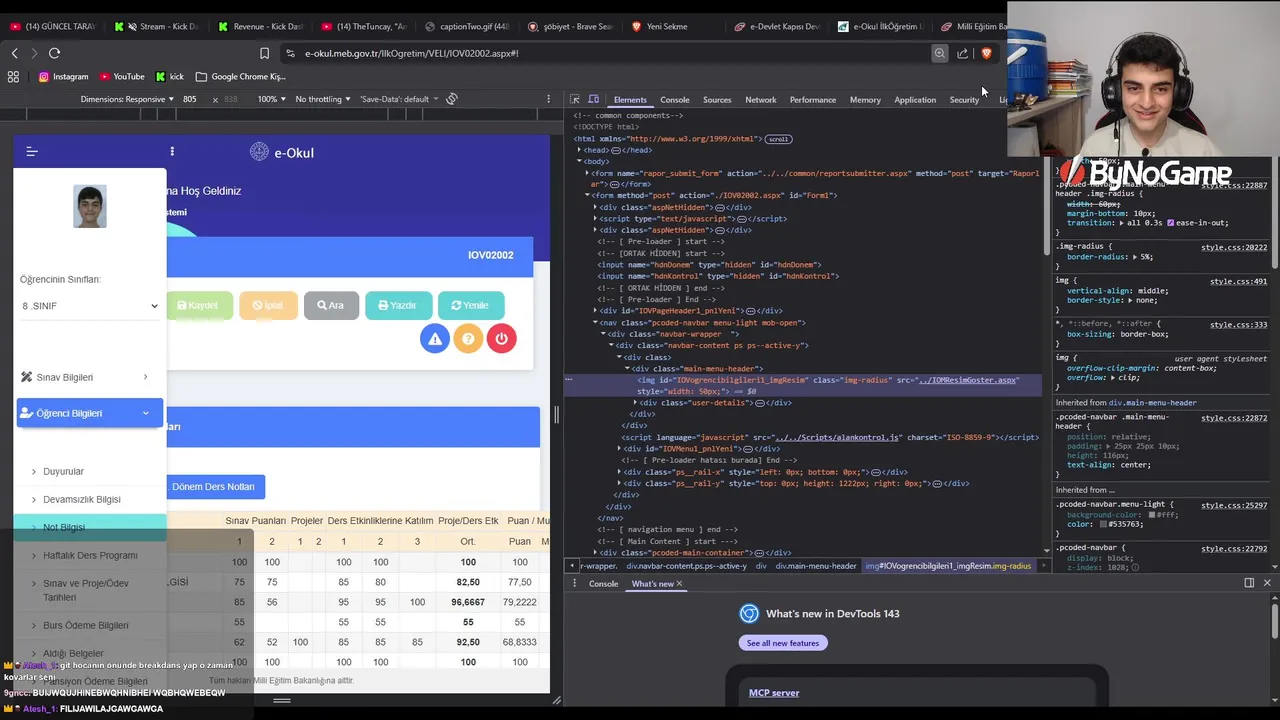Click the viewport width field showing 805
Image resolution: width=1280 pixels, height=720 pixels.
tap(192, 99)
